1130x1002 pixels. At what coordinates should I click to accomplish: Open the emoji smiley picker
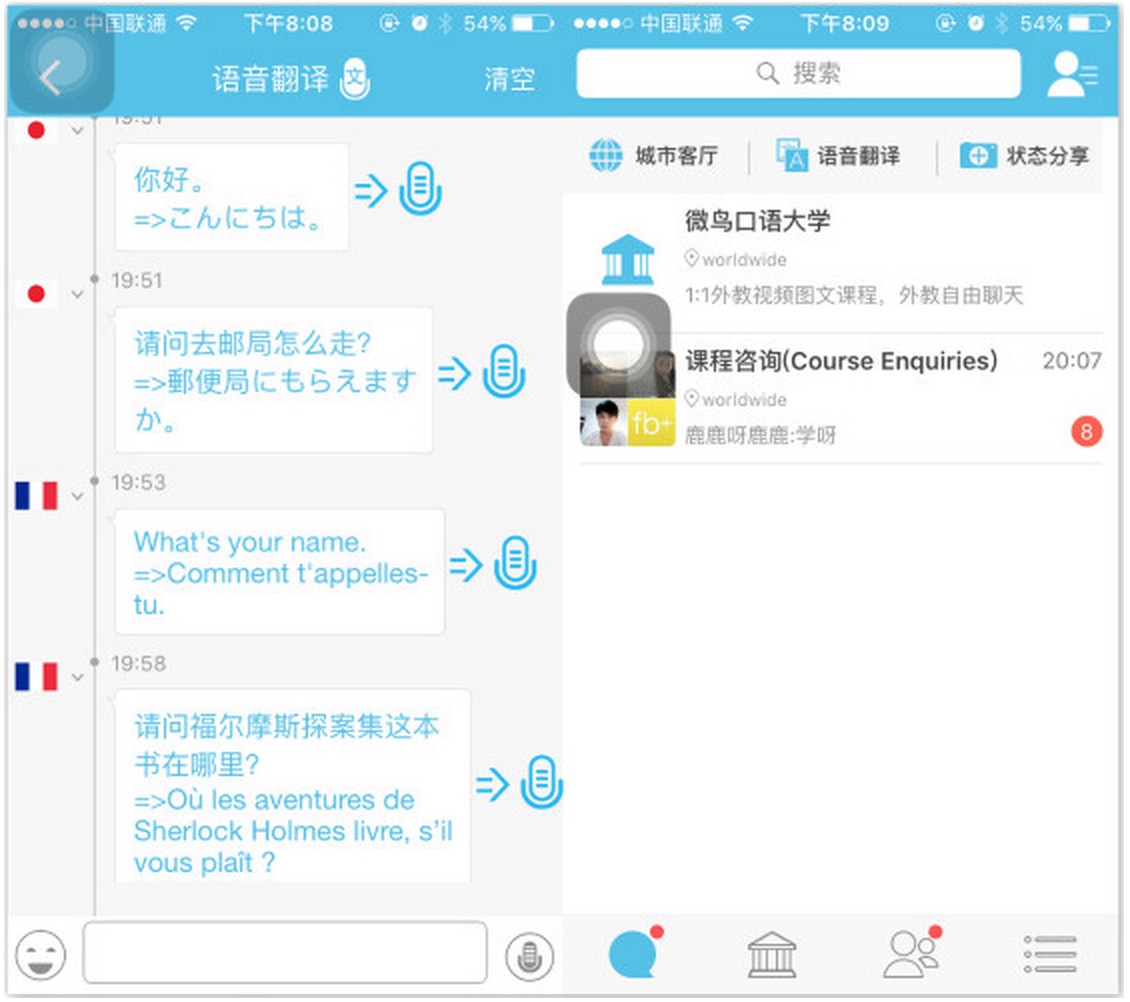41,954
